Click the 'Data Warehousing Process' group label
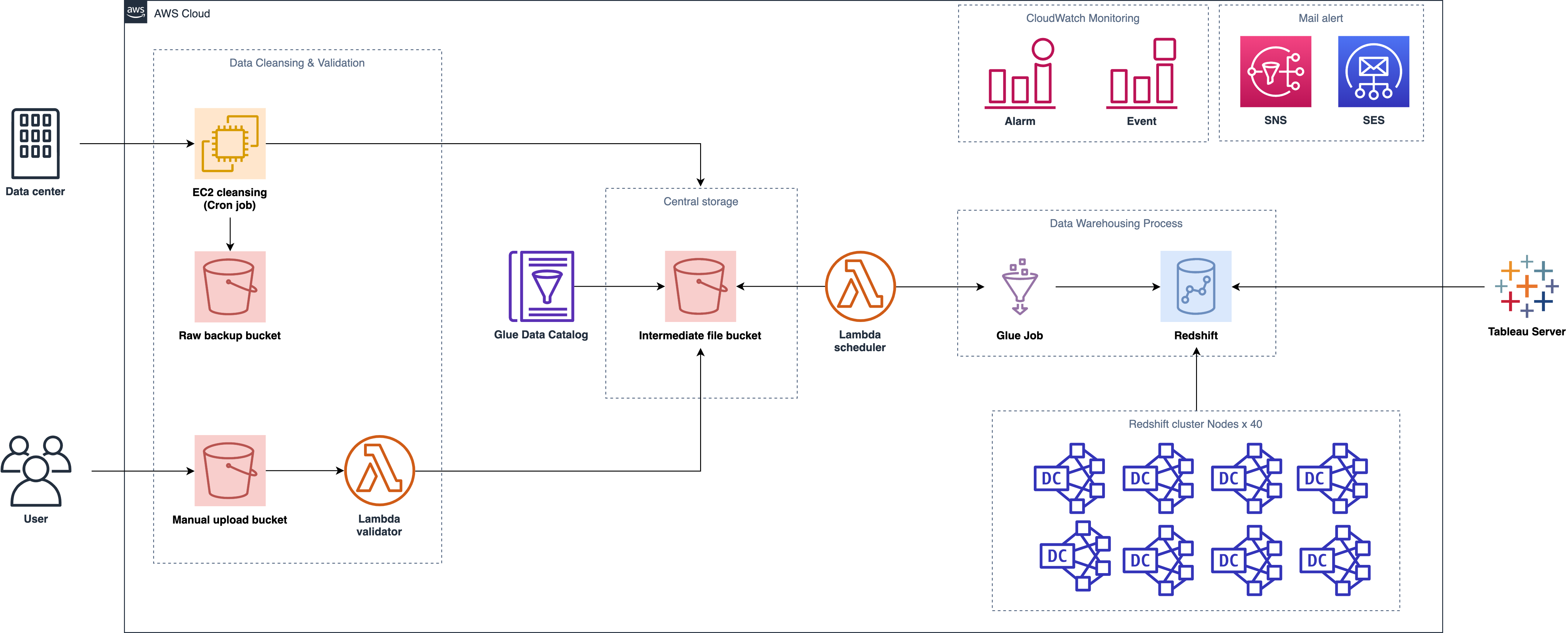1568x633 pixels. 1116,223
